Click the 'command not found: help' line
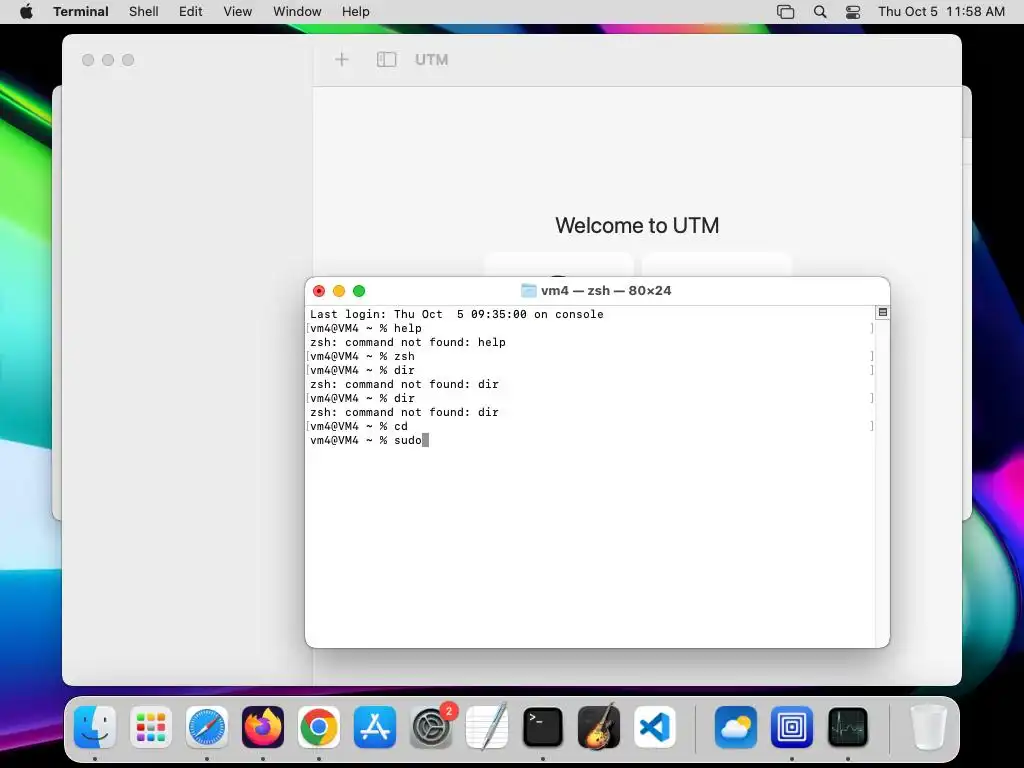Image resolution: width=1024 pixels, height=768 pixels. (x=408, y=342)
